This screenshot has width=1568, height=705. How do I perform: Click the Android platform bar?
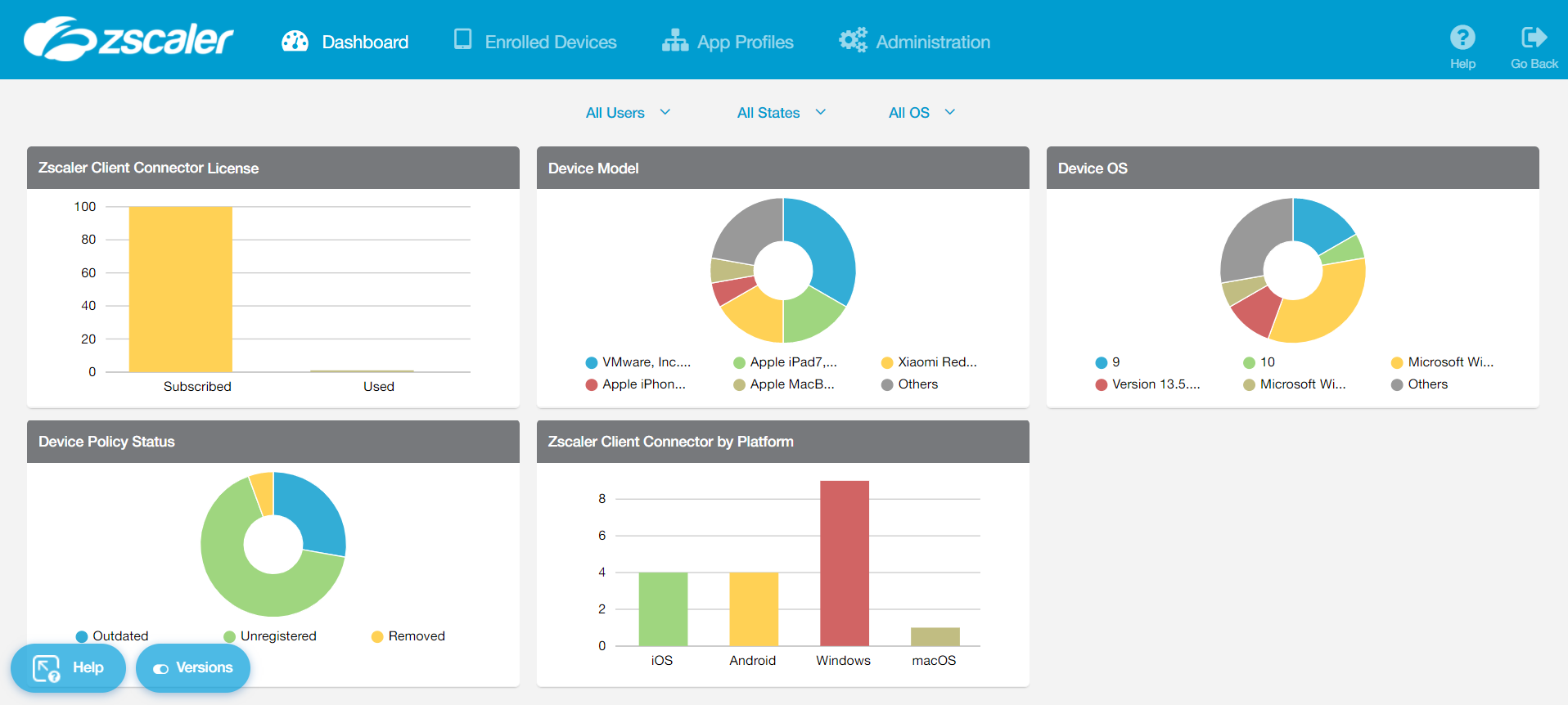point(754,609)
